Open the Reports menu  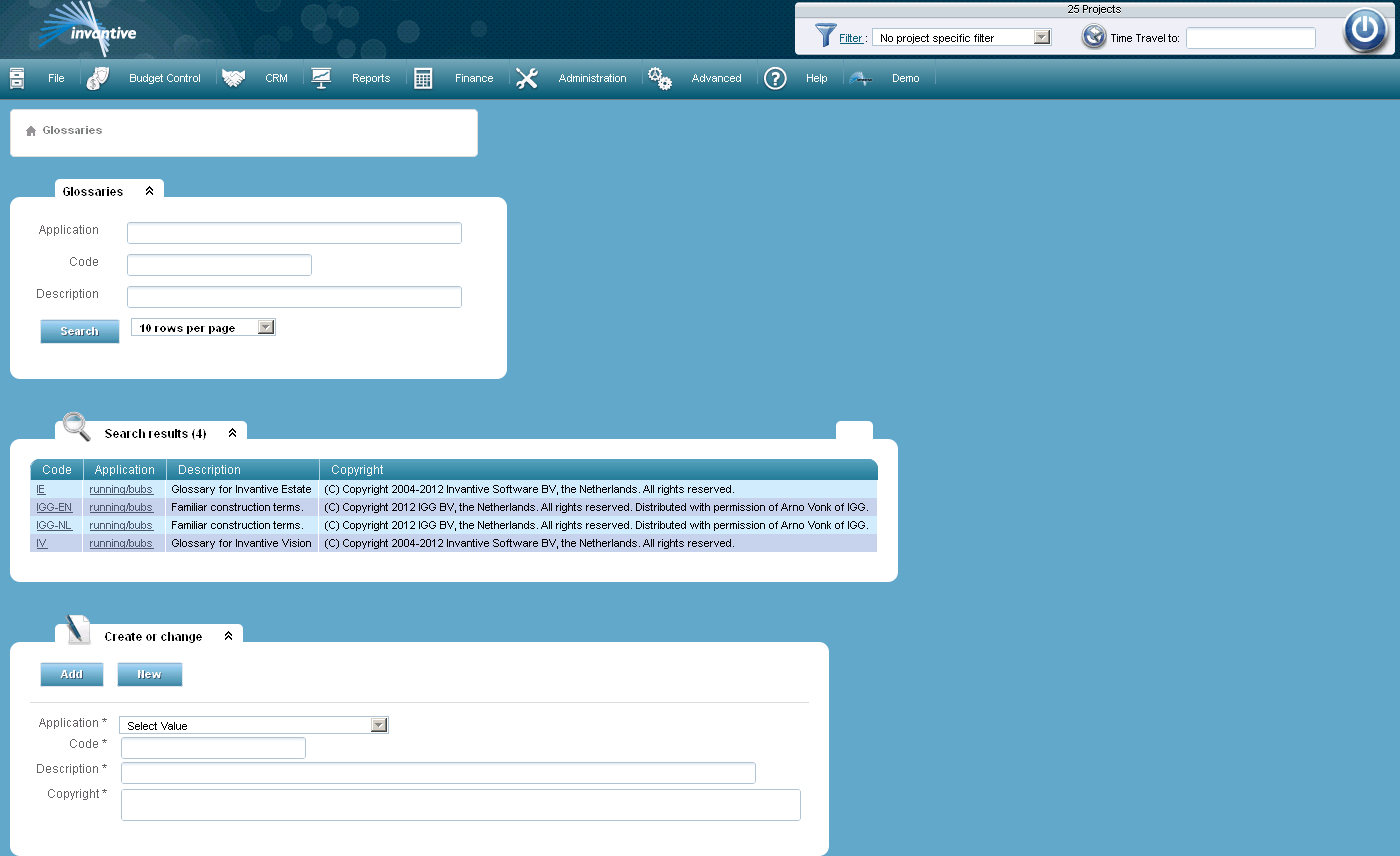point(370,78)
